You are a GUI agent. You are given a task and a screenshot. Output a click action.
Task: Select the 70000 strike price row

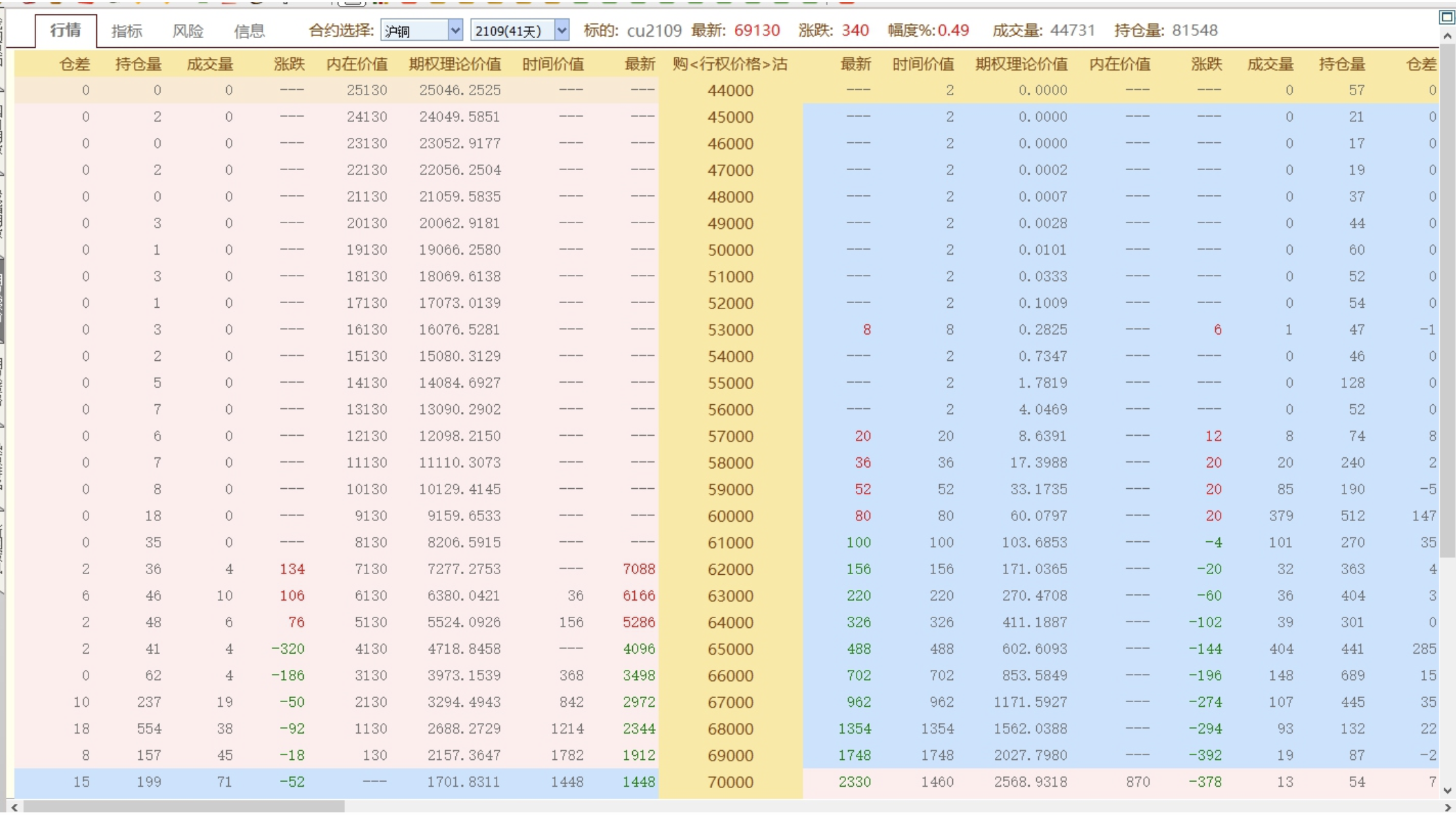[x=730, y=782]
